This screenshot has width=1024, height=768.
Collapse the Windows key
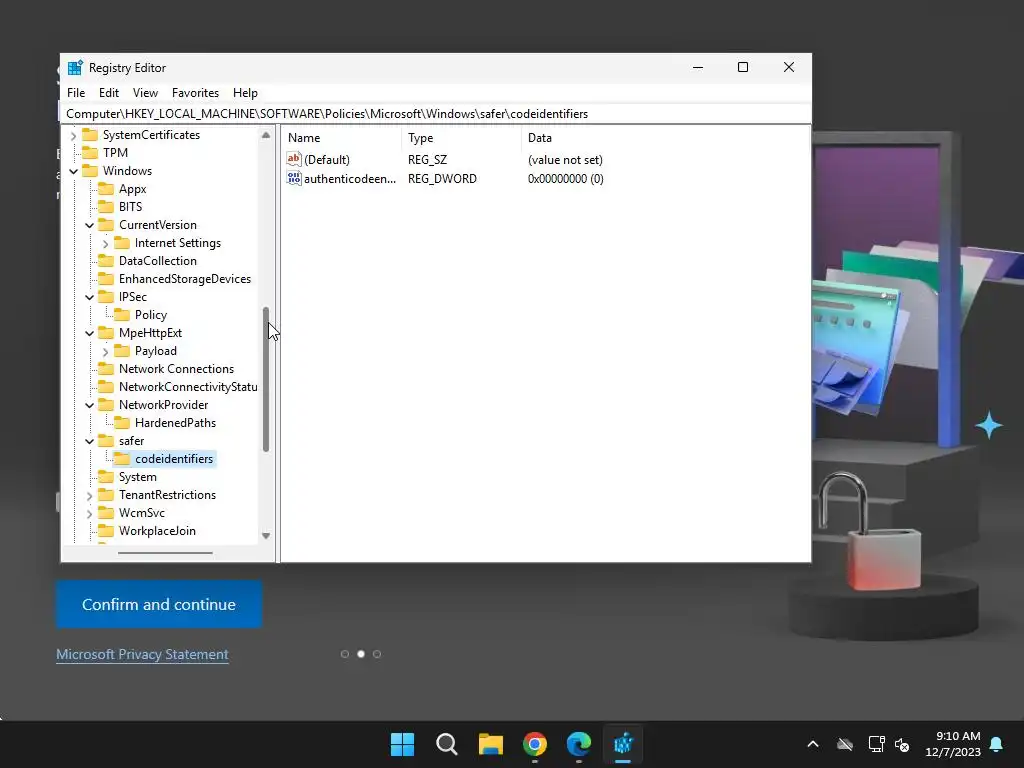pyautogui.click(x=73, y=172)
